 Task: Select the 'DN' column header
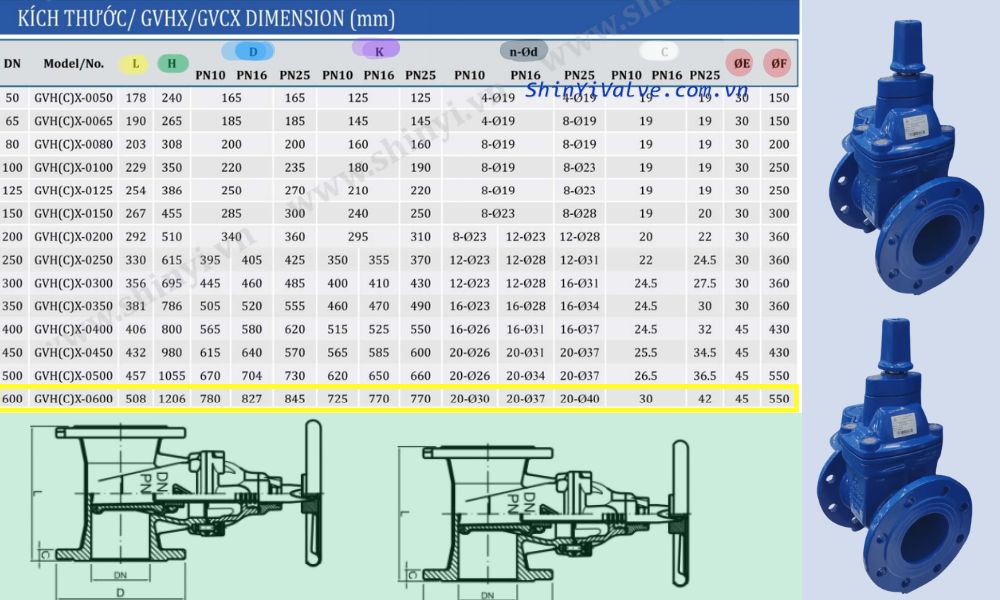point(12,63)
